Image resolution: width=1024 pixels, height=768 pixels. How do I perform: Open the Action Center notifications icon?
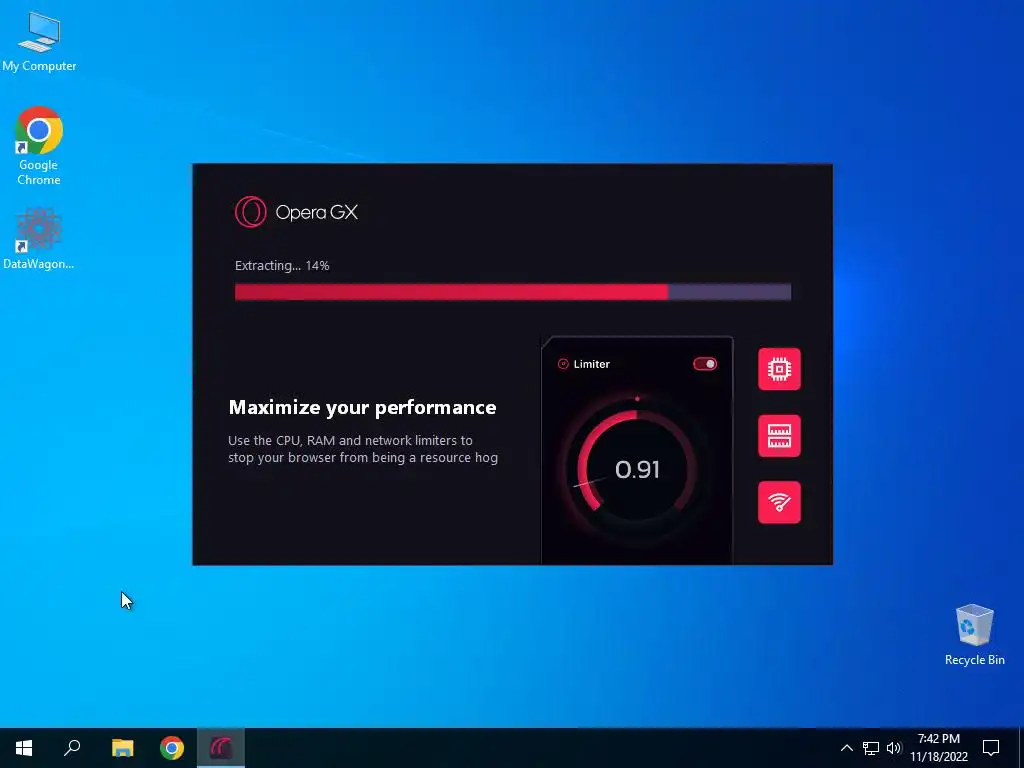pos(991,748)
